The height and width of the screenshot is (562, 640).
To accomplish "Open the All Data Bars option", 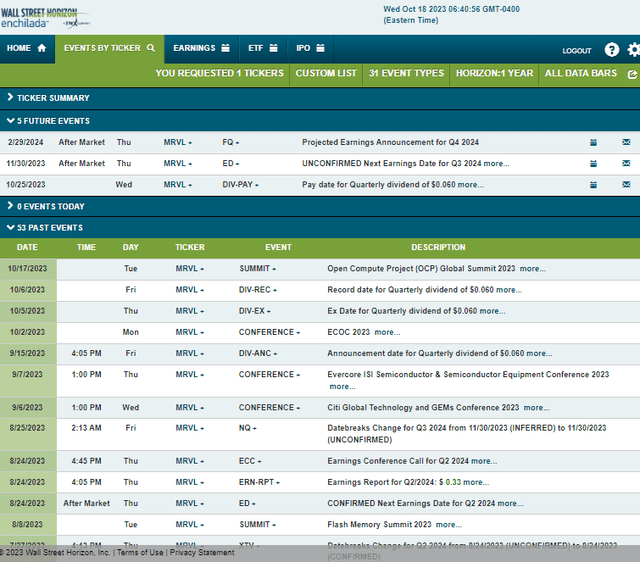I will pyautogui.click(x=580, y=73).
